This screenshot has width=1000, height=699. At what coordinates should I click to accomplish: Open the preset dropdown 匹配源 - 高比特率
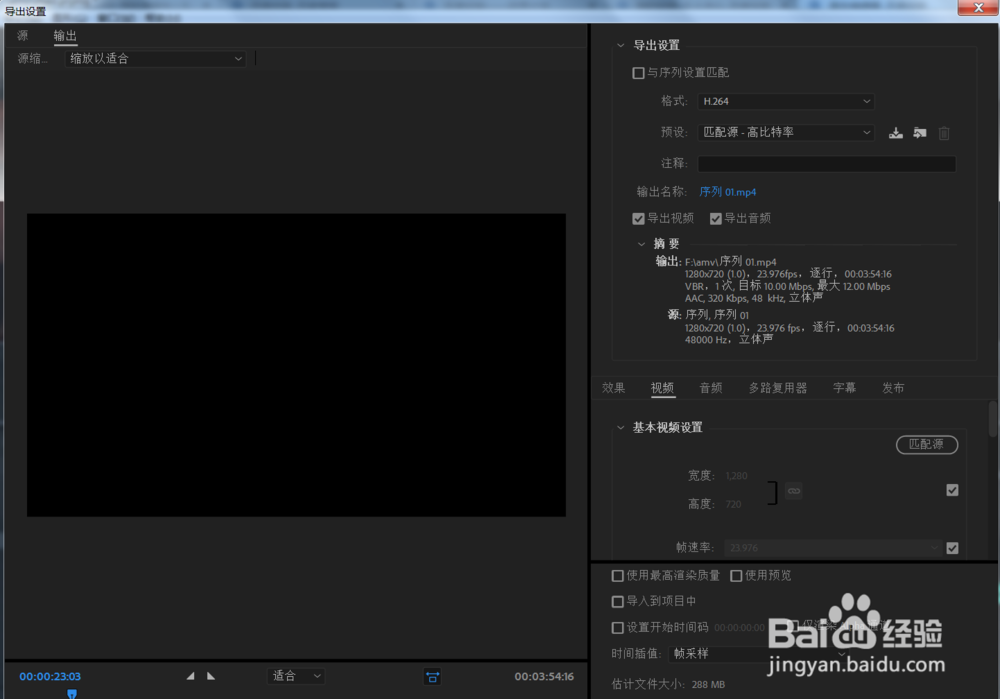(x=786, y=132)
